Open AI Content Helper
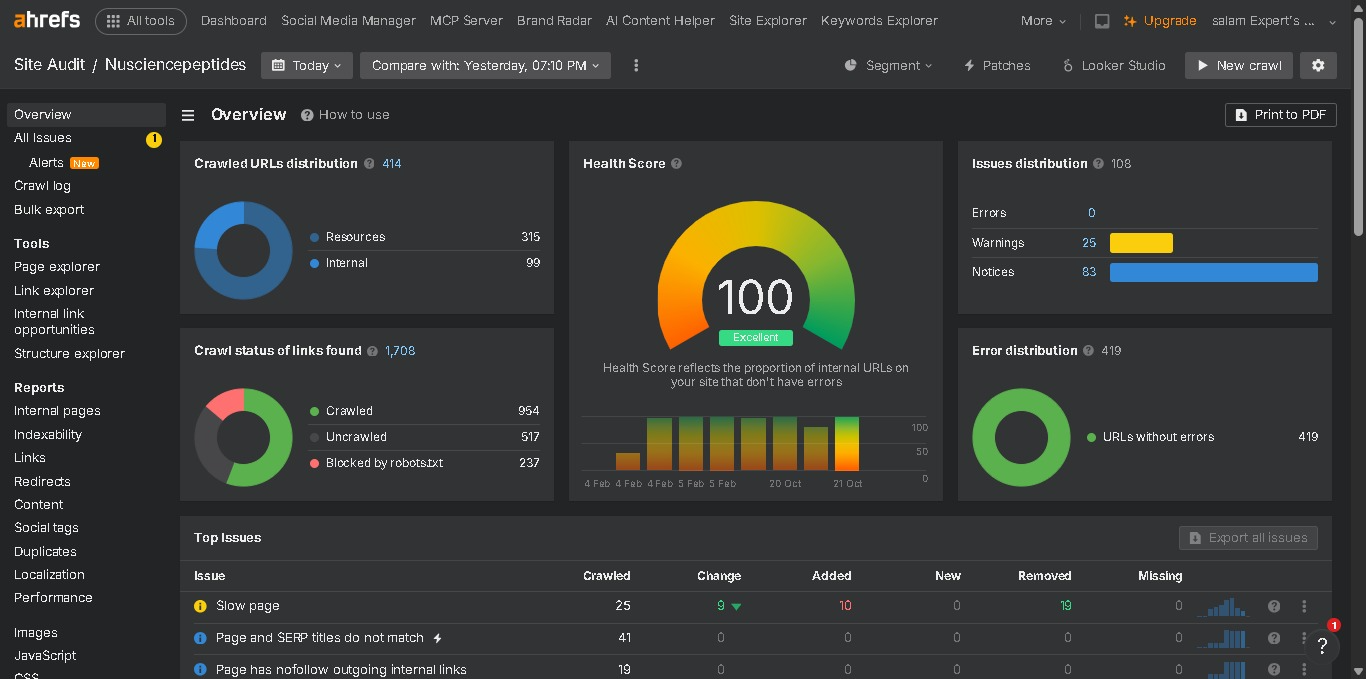 pos(660,21)
